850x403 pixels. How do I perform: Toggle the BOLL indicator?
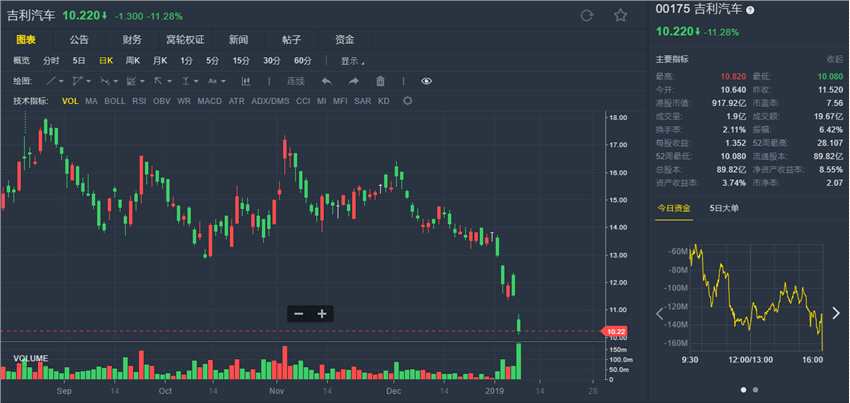(x=115, y=101)
